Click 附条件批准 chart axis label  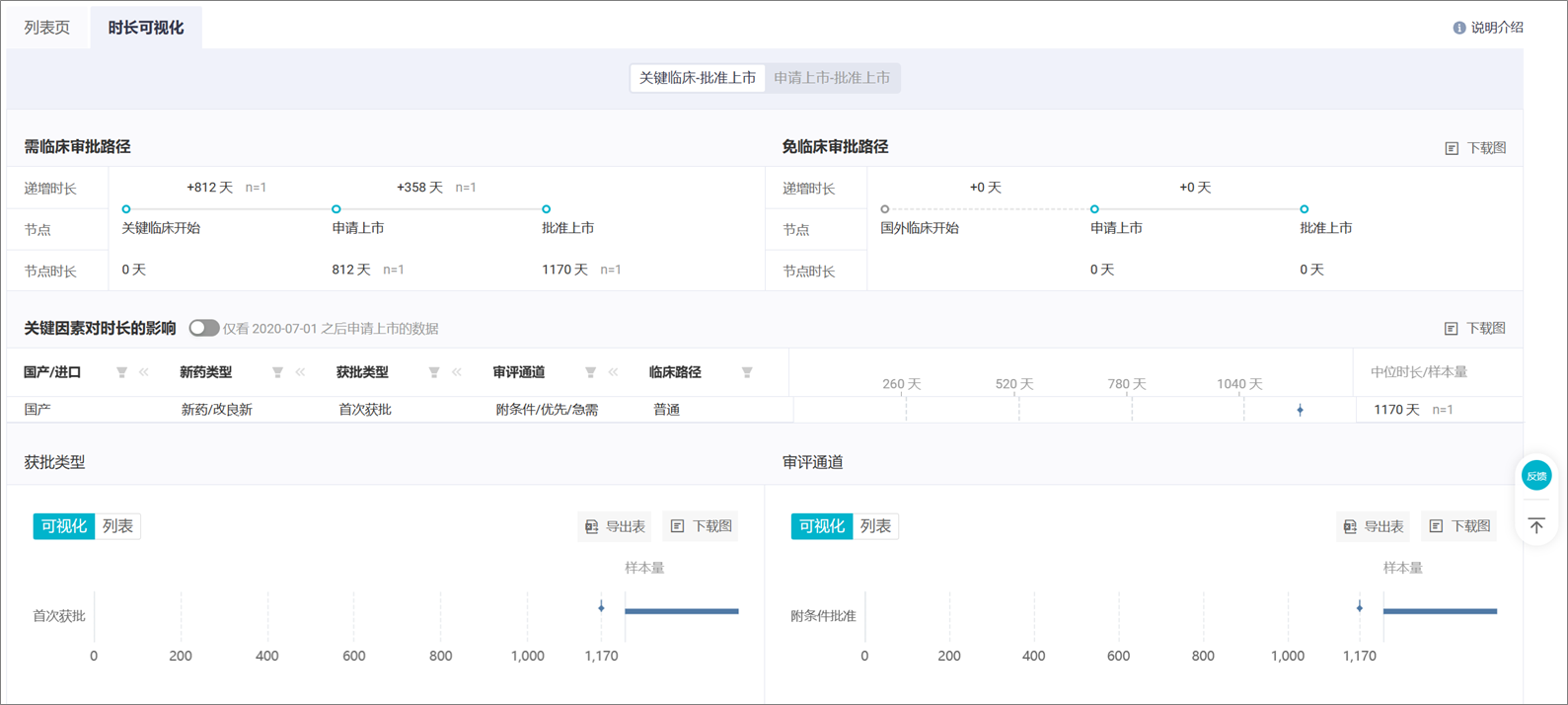click(x=823, y=616)
